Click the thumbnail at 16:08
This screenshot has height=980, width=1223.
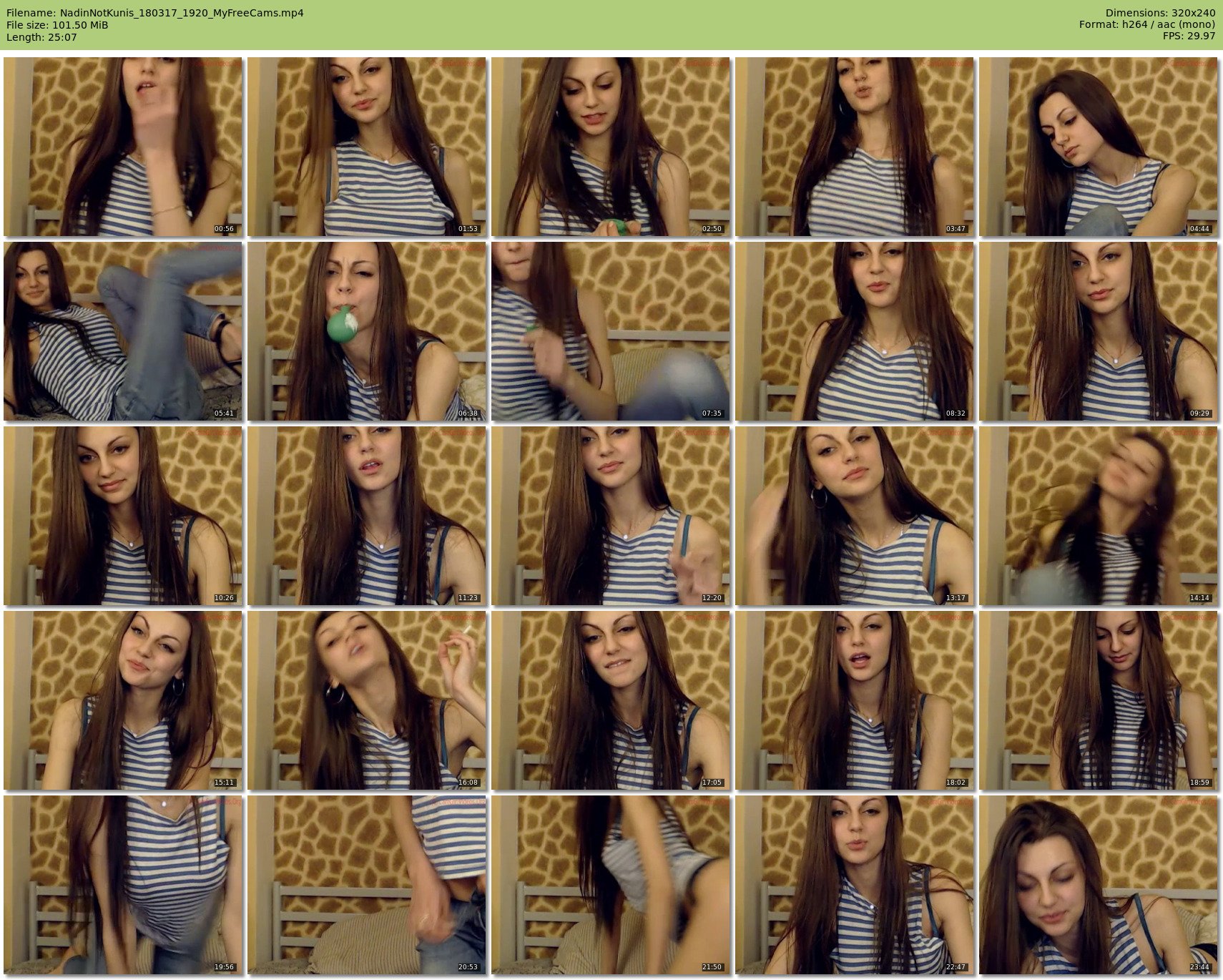(x=367, y=700)
